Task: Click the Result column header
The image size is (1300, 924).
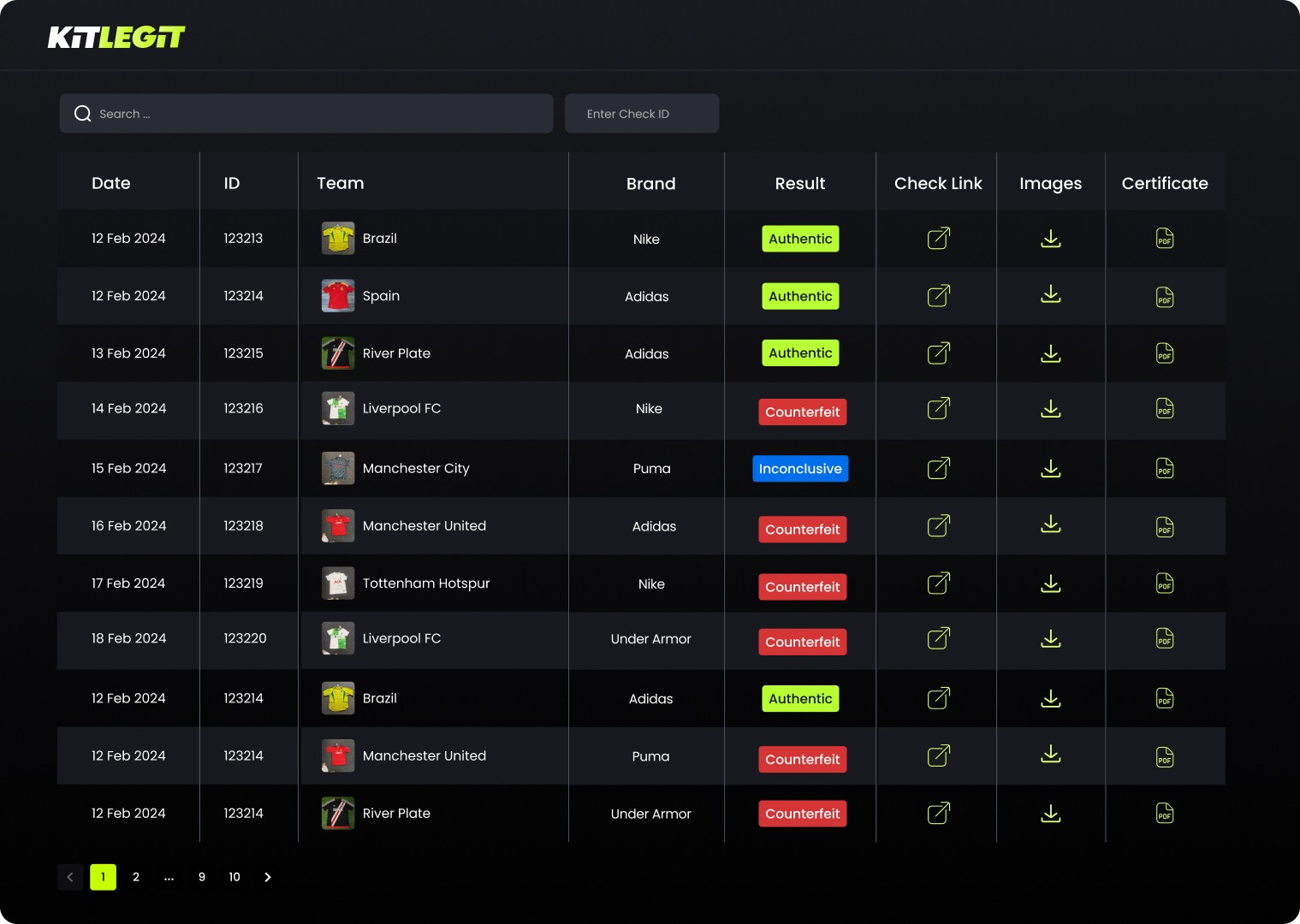Action: [x=800, y=183]
